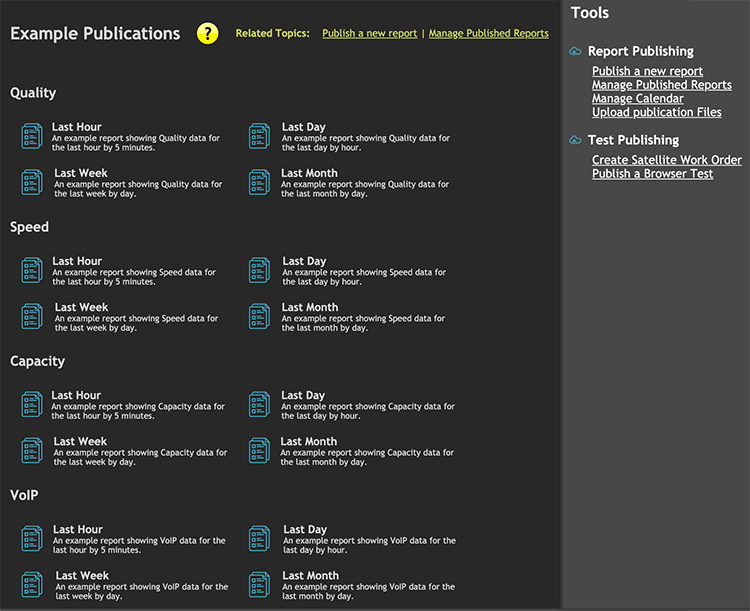
Task: Open the Capacity Last Day title
Action: [x=303, y=396]
